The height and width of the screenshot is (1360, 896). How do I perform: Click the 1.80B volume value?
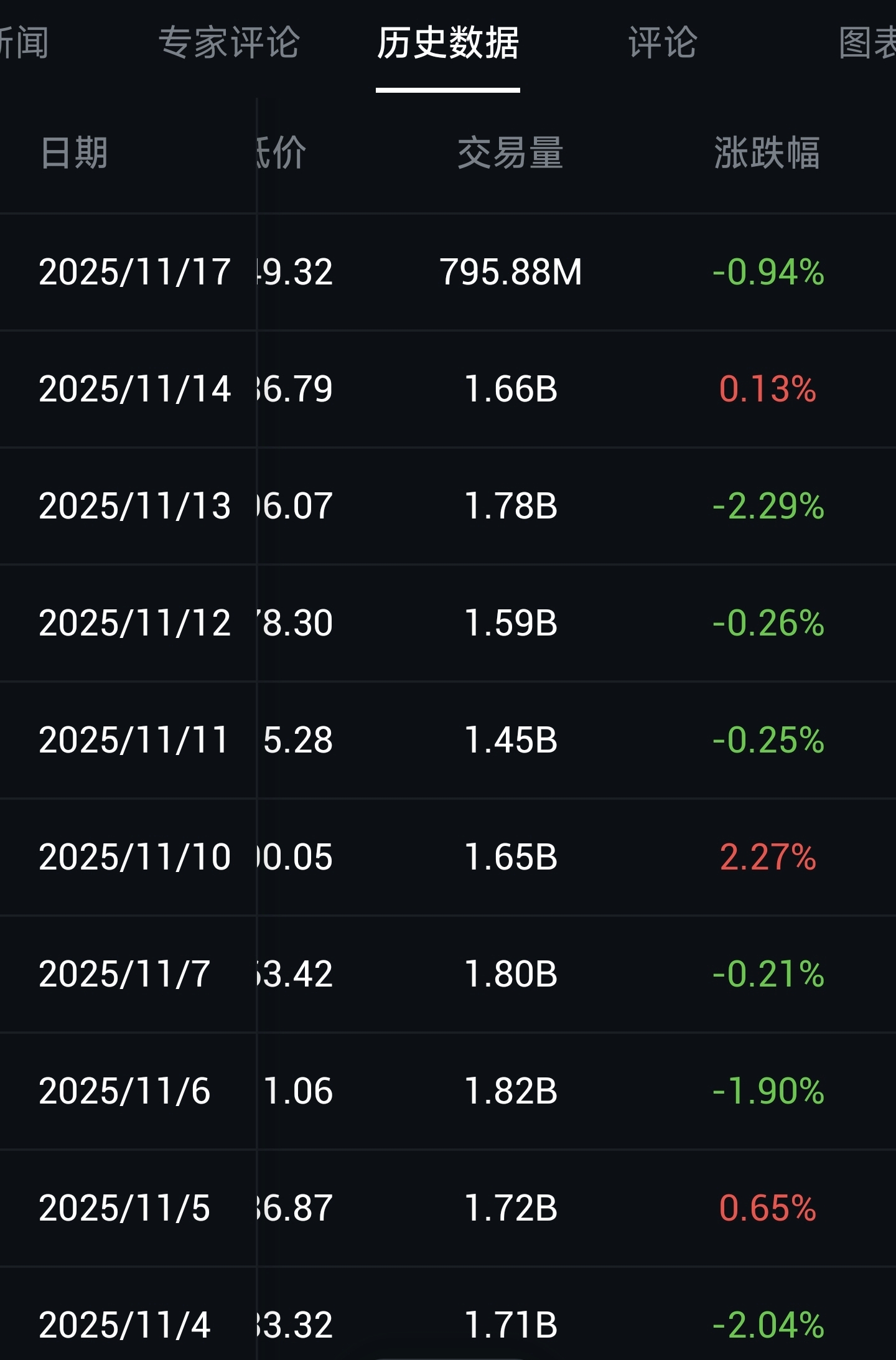tap(510, 974)
